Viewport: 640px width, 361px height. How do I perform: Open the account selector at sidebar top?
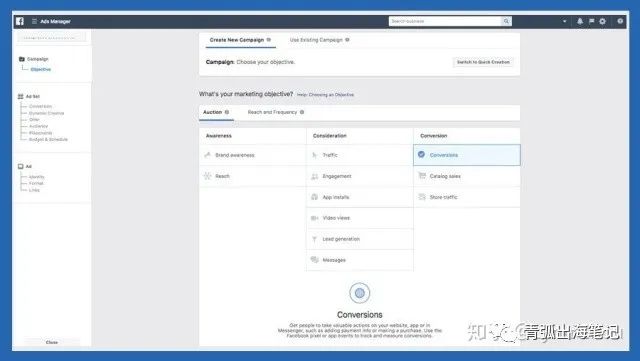click(x=51, y=38)
